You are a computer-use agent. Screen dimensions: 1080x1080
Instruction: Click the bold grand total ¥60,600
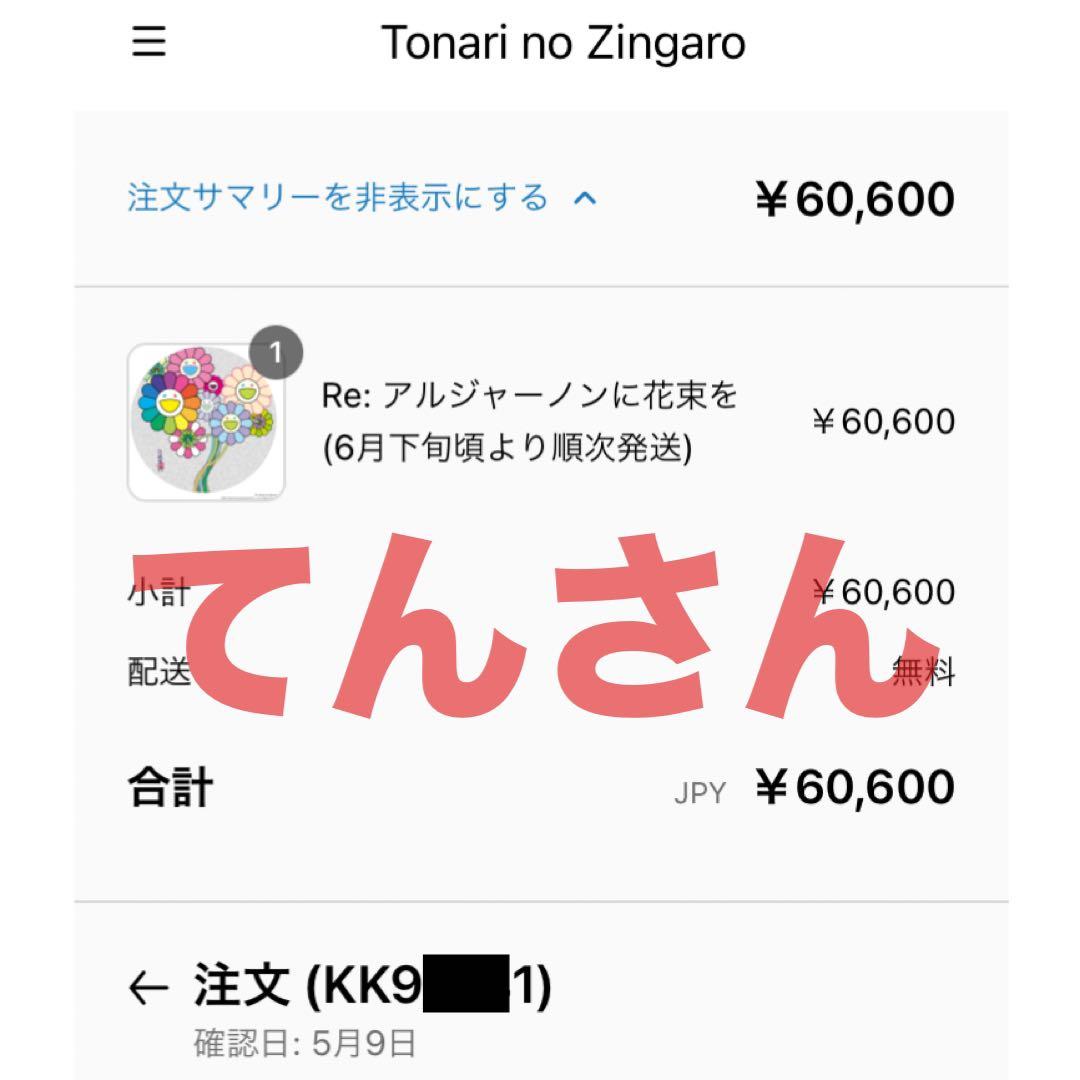coord(855,787)
